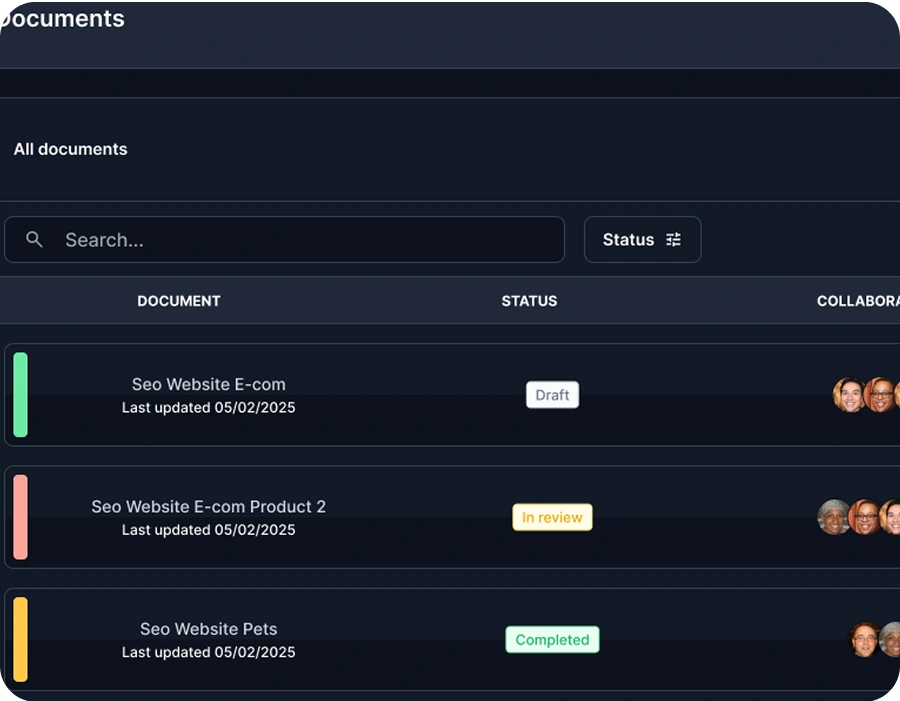Click first collaborator avatar on Product 2 row
Screen dimensions: 900x701
833,517
